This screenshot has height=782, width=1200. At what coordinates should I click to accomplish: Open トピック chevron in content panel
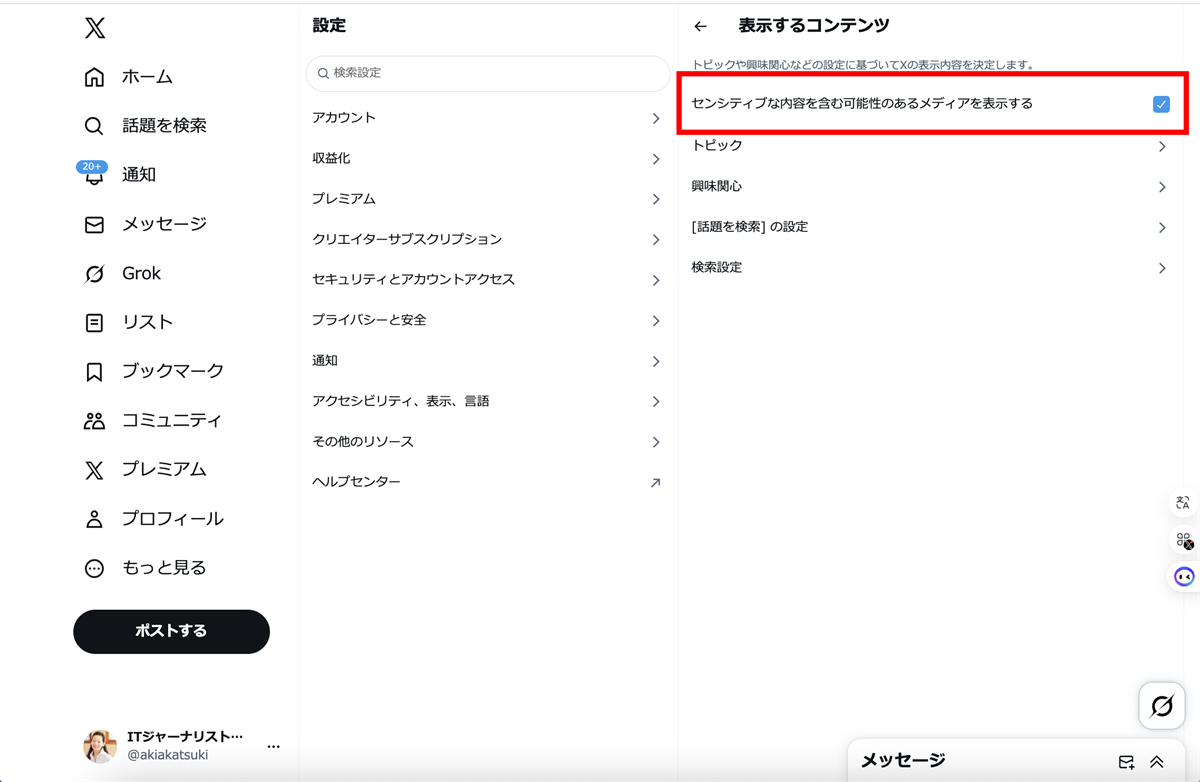pos(1162,146)
